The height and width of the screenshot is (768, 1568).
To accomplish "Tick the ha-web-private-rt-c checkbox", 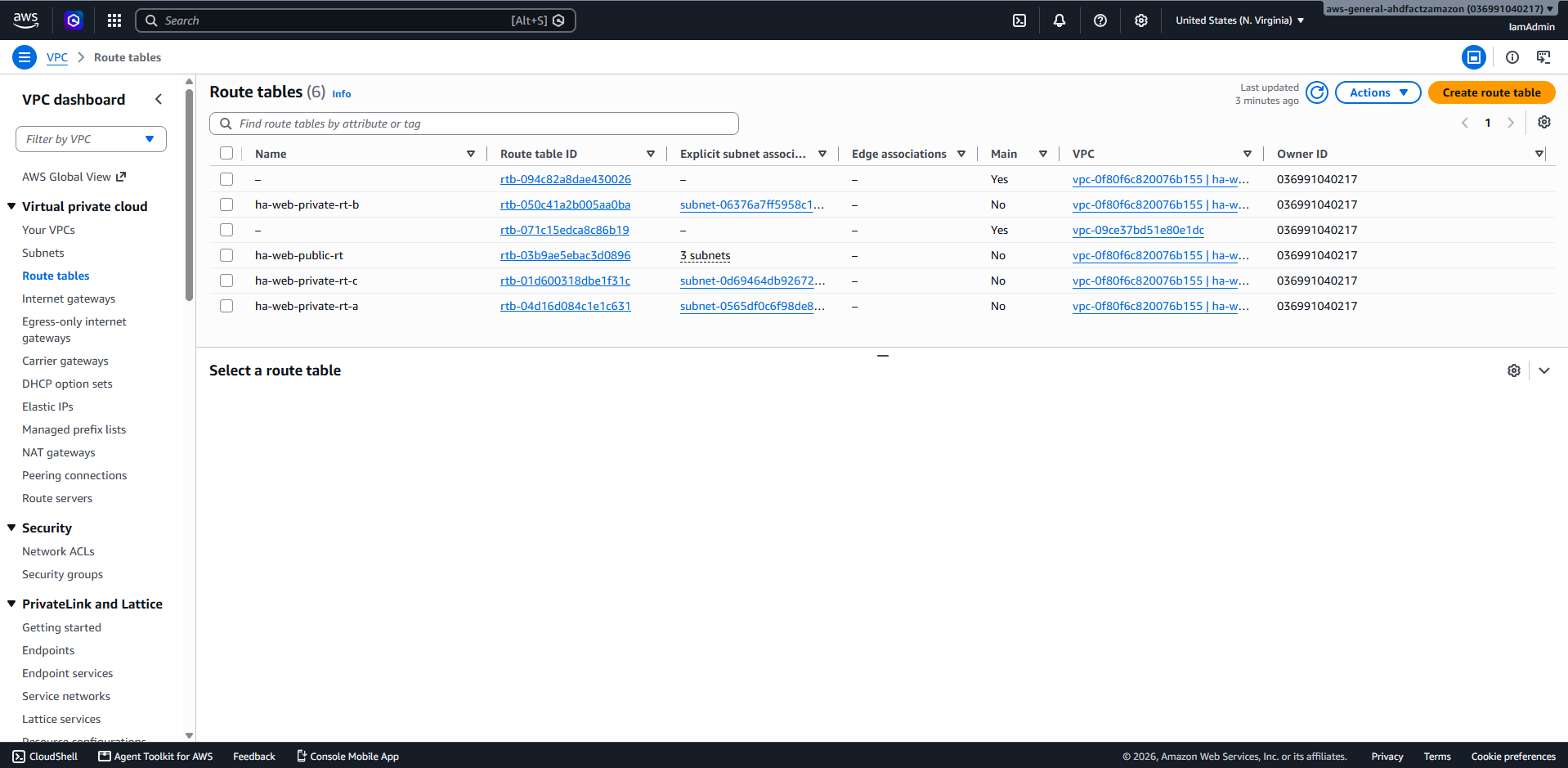I will [x=226, y=281].
